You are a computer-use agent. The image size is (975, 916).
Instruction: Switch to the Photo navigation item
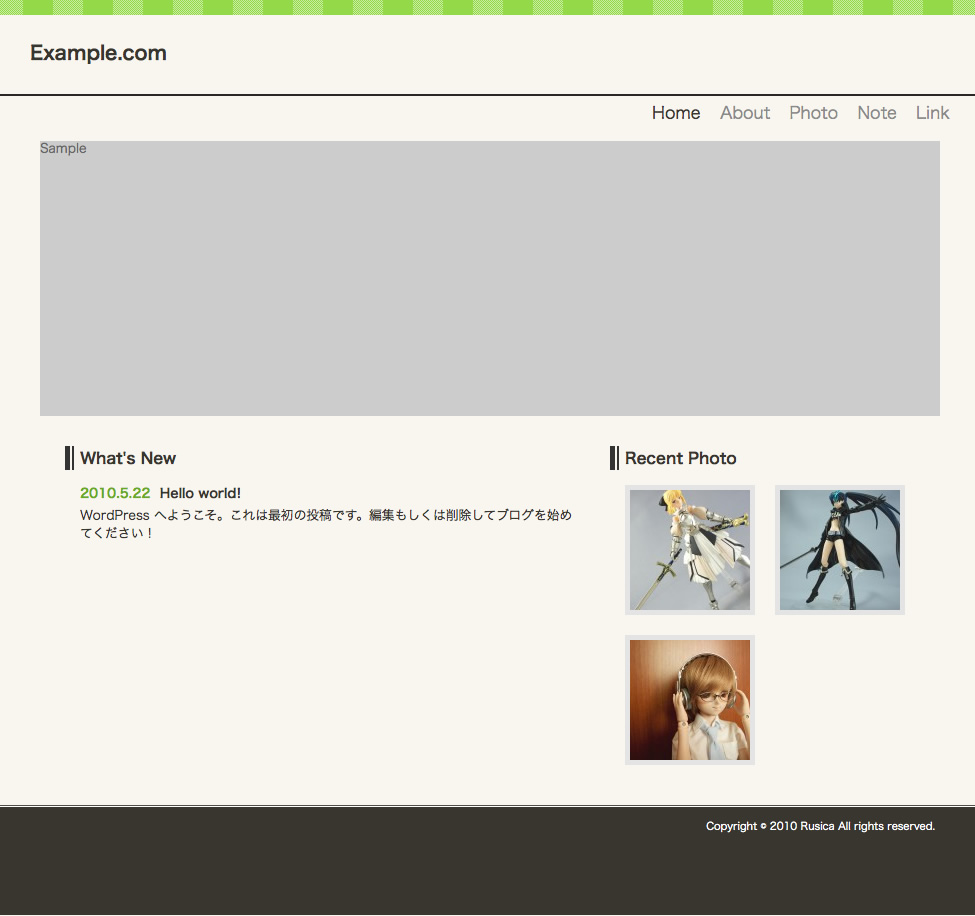pos(813,113)
